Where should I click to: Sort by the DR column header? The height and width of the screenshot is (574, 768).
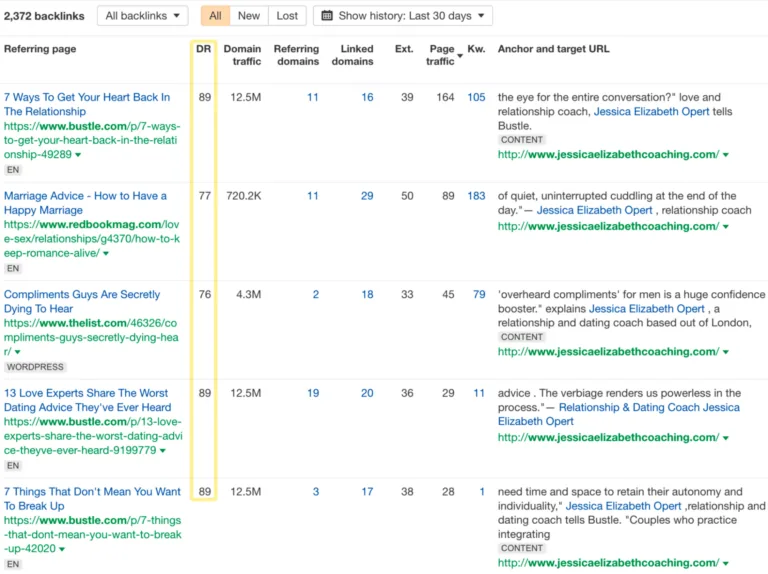tap(203, 49)
